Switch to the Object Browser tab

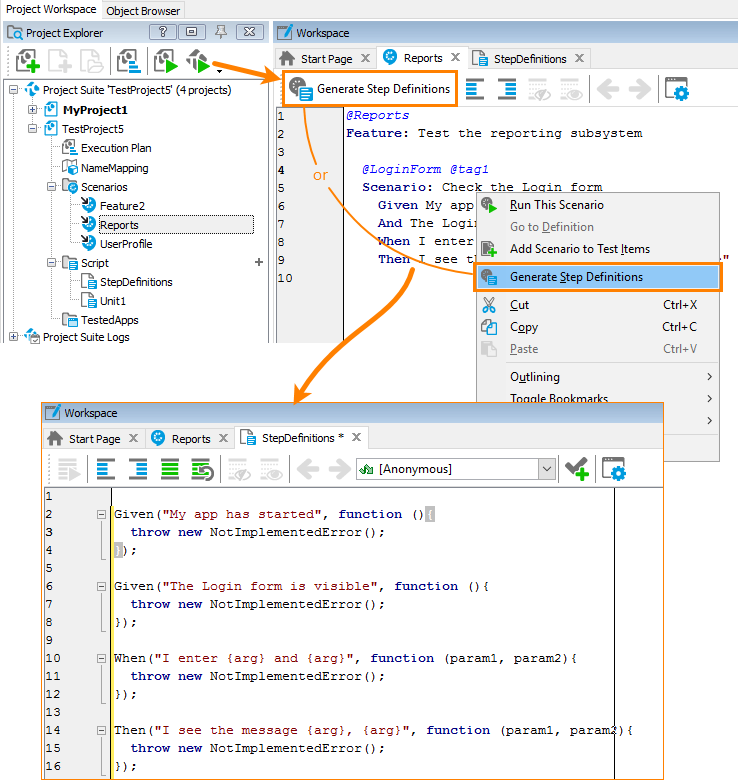click(x=143, y=11)
